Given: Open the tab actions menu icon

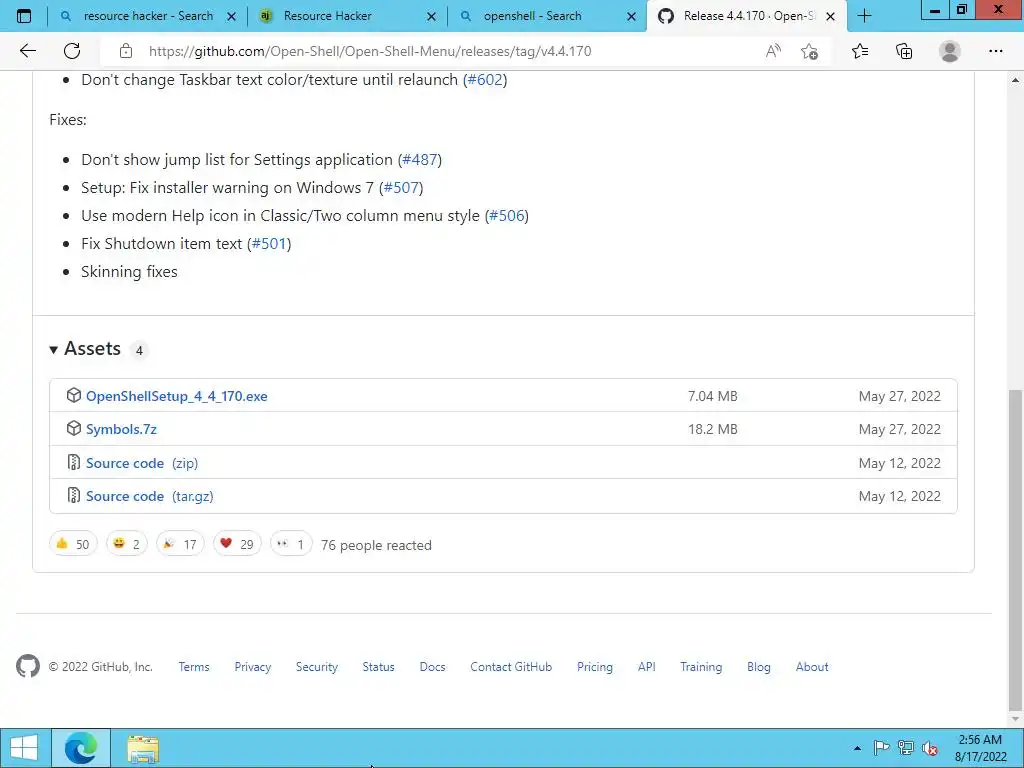Looking at the screenshot, I should pyautogui.click(x=24, y=16).
